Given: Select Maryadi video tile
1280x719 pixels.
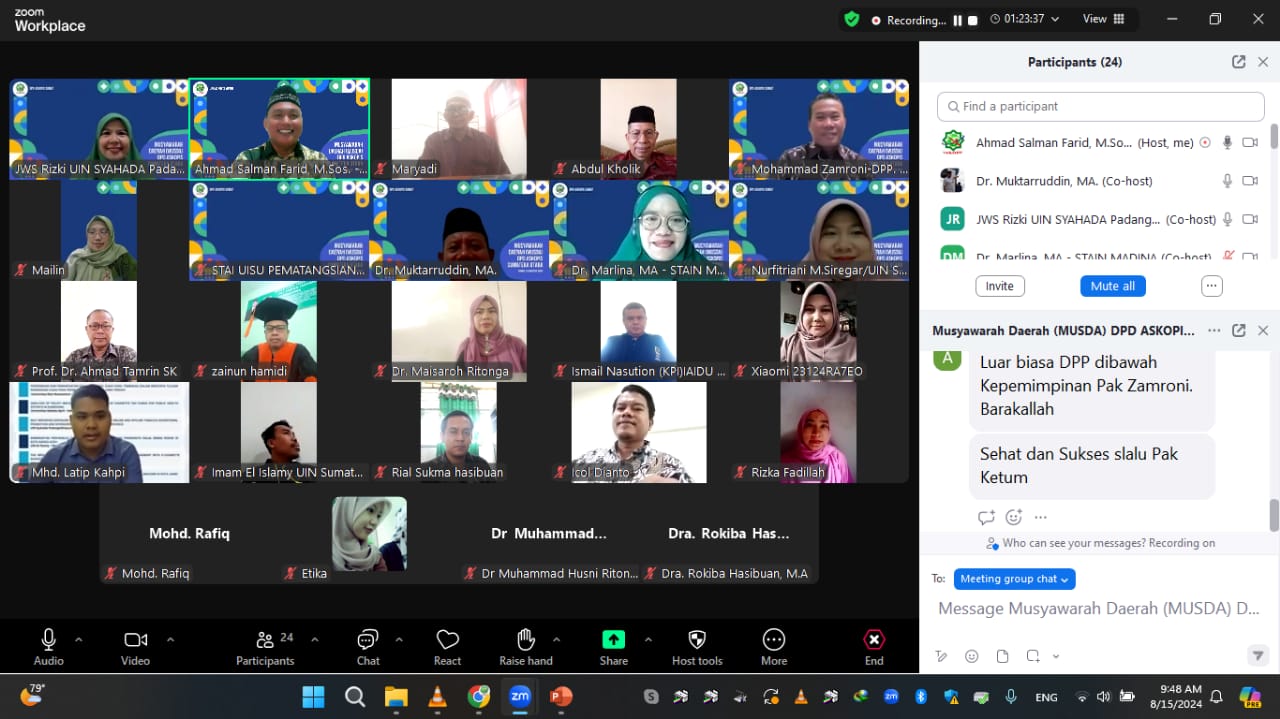Looking at the screenshot, I should pos(459,129).
